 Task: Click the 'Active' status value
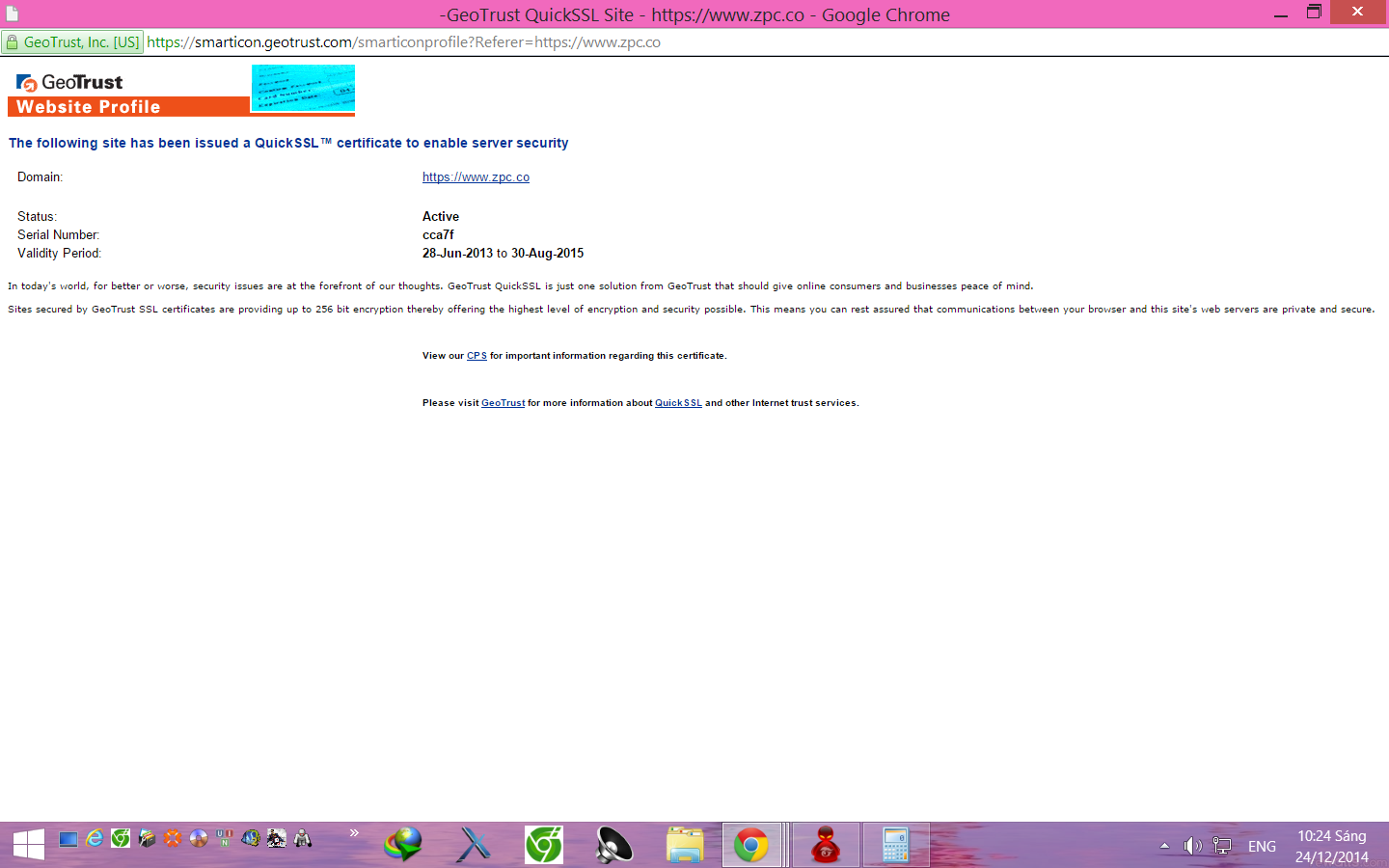tap(441, 217)
